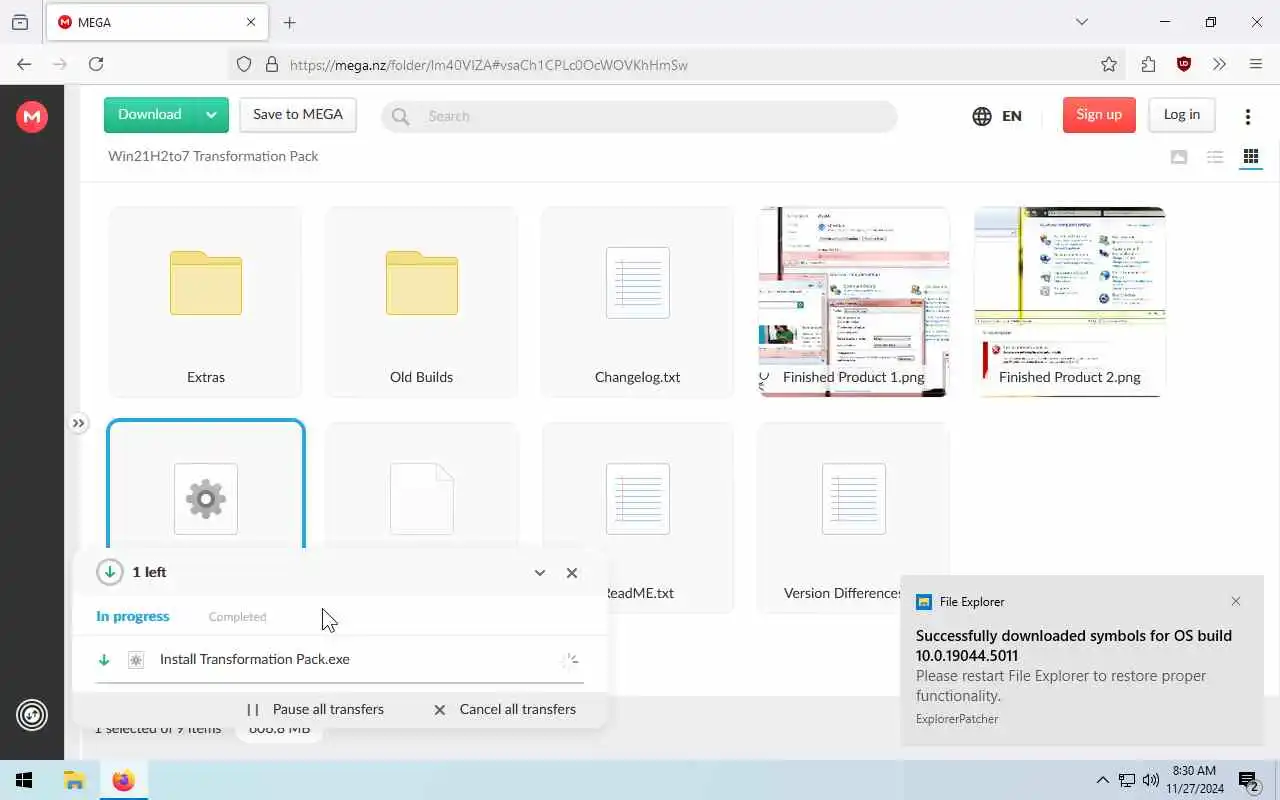Viewport: 1280px width, 800px height.
Task: Switch to list view
Action: tap(1215, 156)
